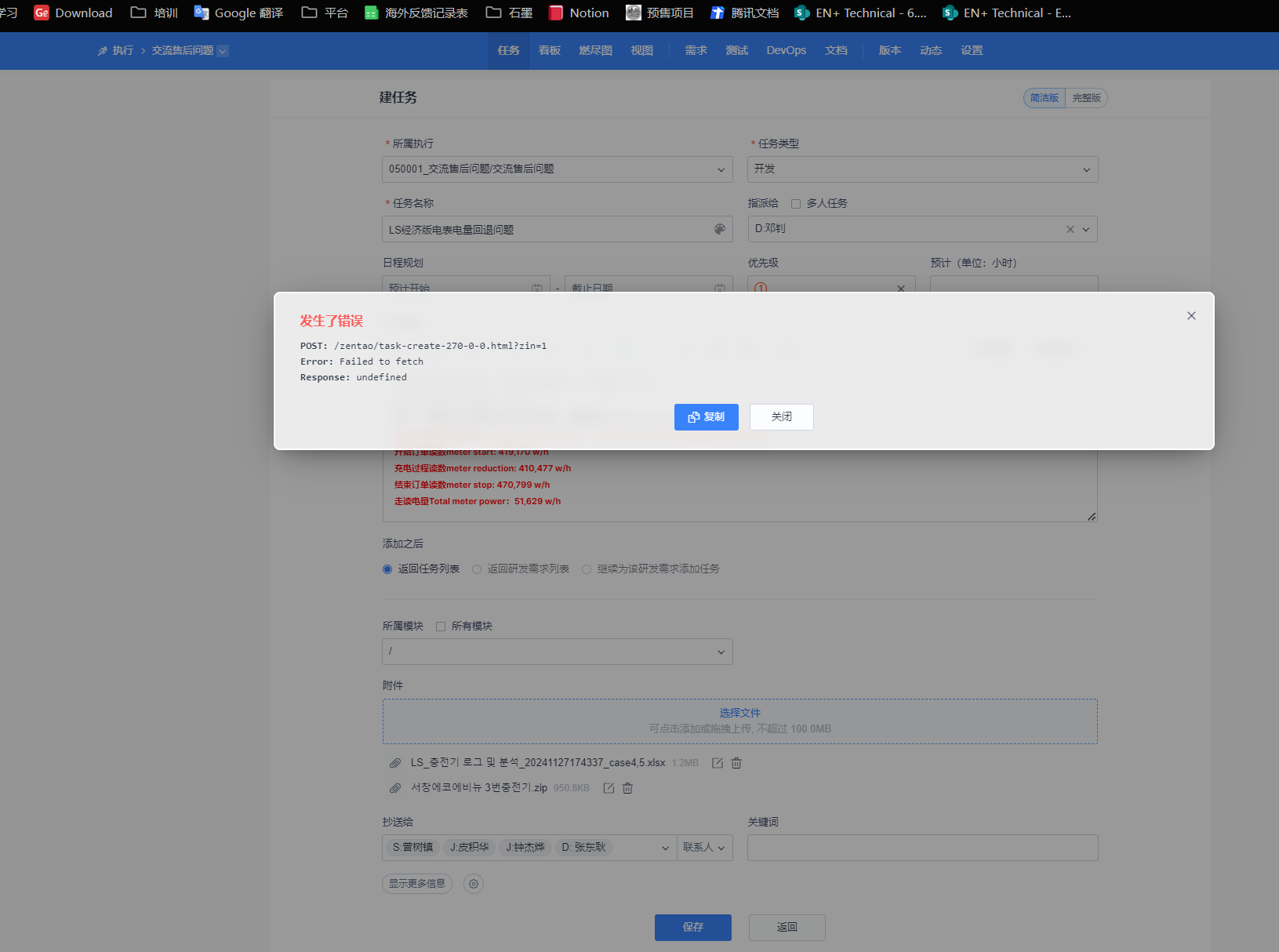Screen dimensions: 1279x952
Task: Open the task name color palette icon
Action: point(720,229)
